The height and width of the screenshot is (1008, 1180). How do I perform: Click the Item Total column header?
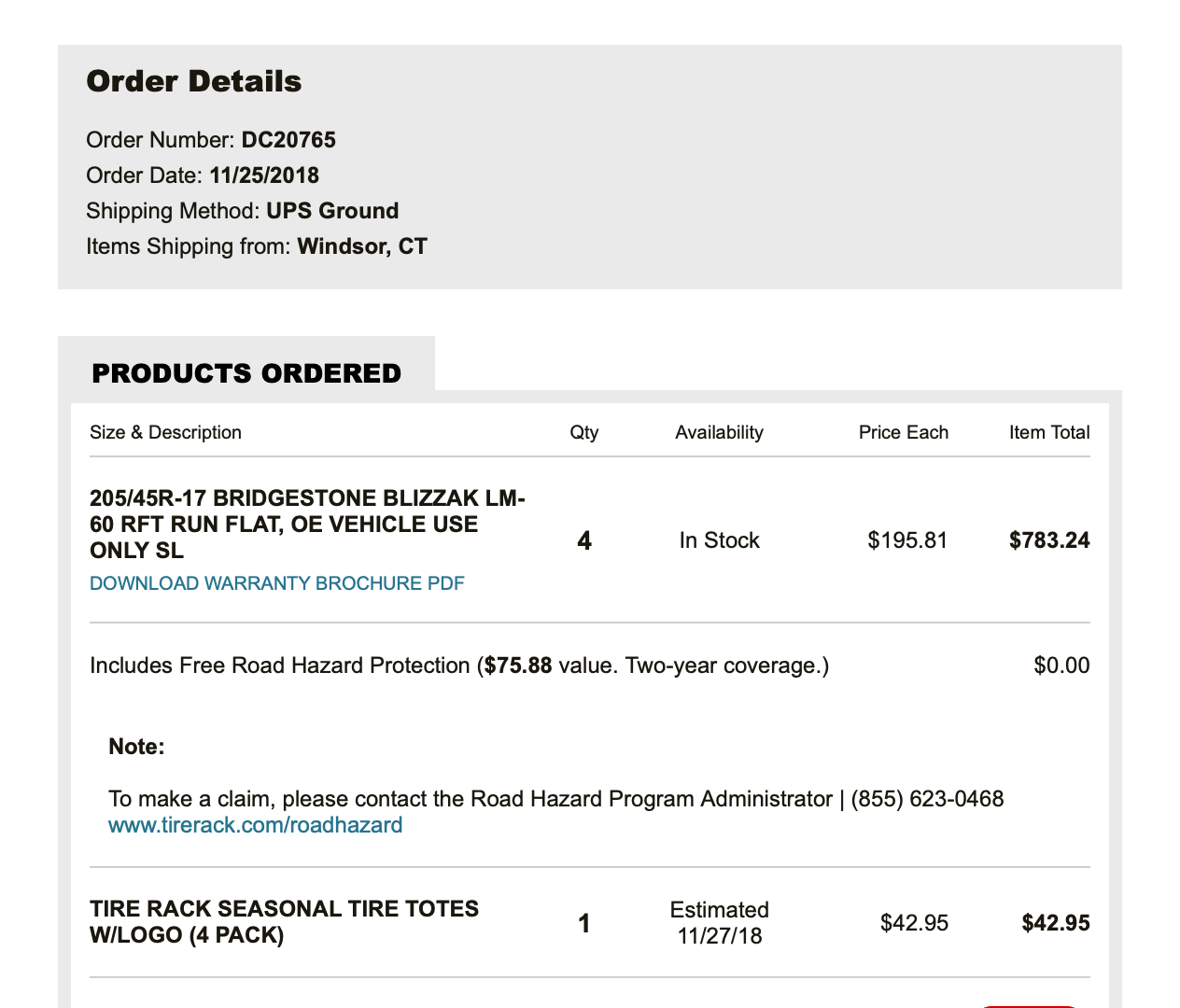tap(1049, 432)
